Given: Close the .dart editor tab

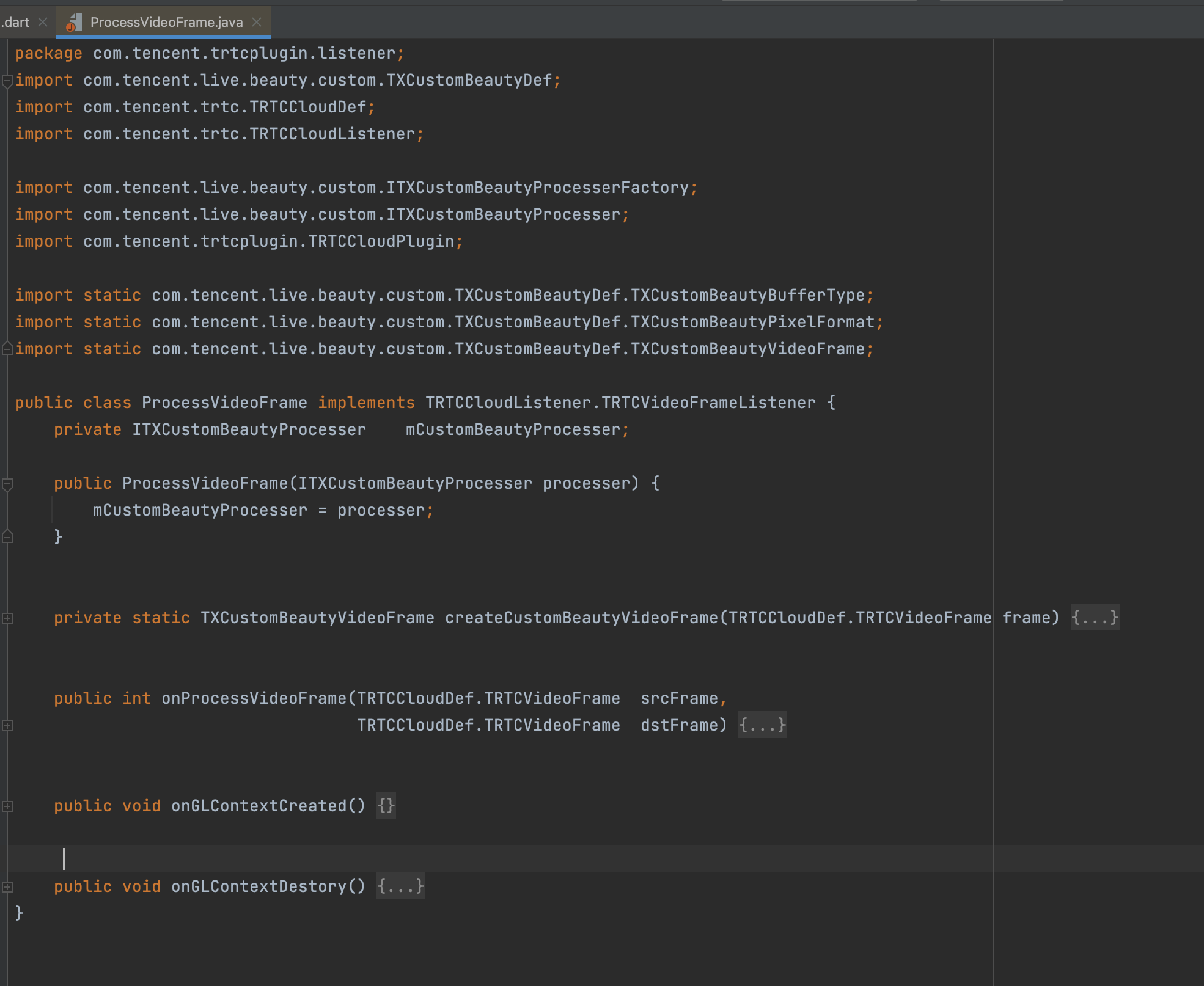Looking at the screenshot, I should coord(43,22).
